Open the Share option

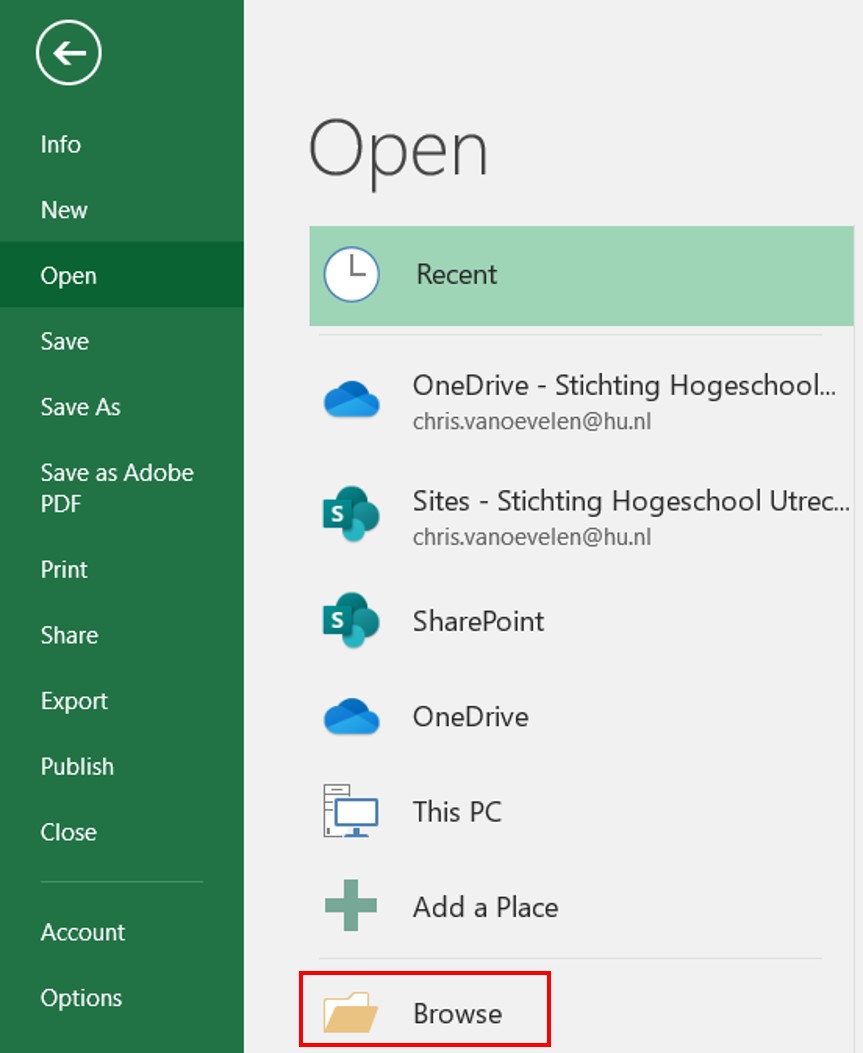tap(69, 635)
